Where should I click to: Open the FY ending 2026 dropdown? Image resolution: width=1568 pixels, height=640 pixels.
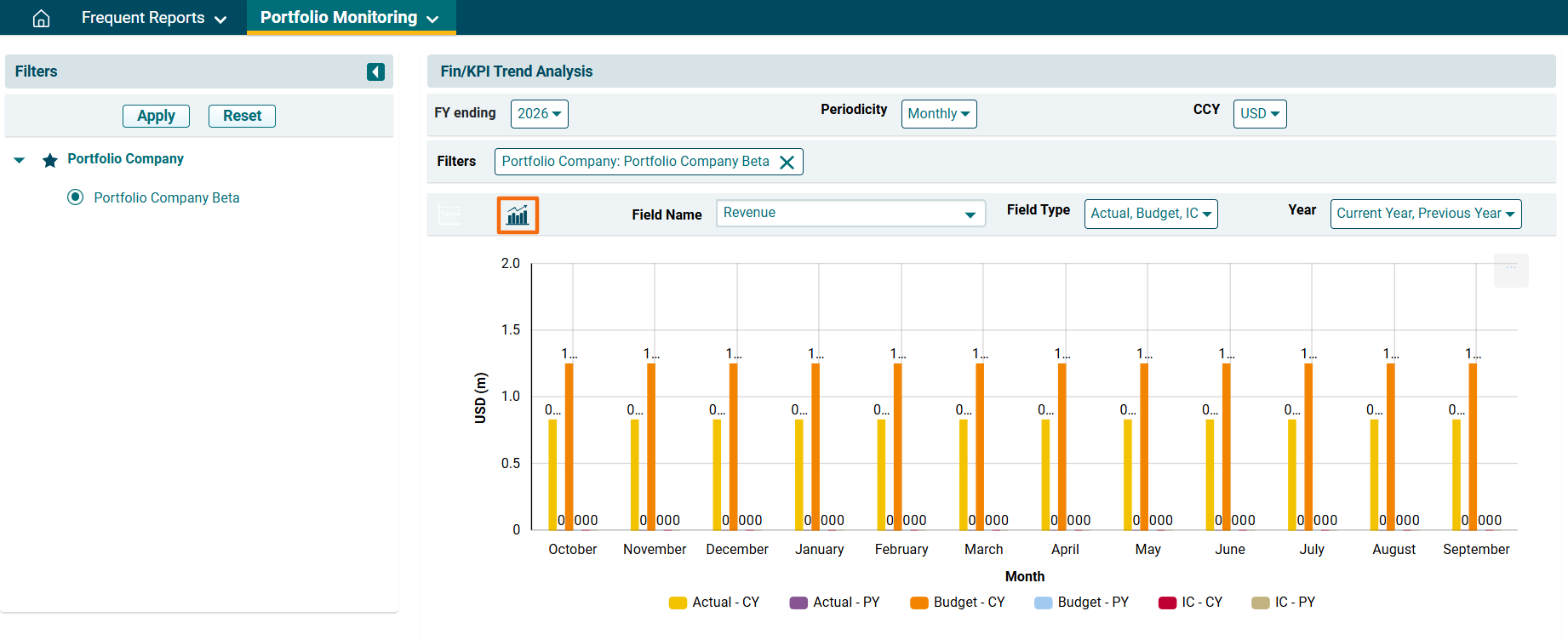pyautogui.click(x=539, y=114)
